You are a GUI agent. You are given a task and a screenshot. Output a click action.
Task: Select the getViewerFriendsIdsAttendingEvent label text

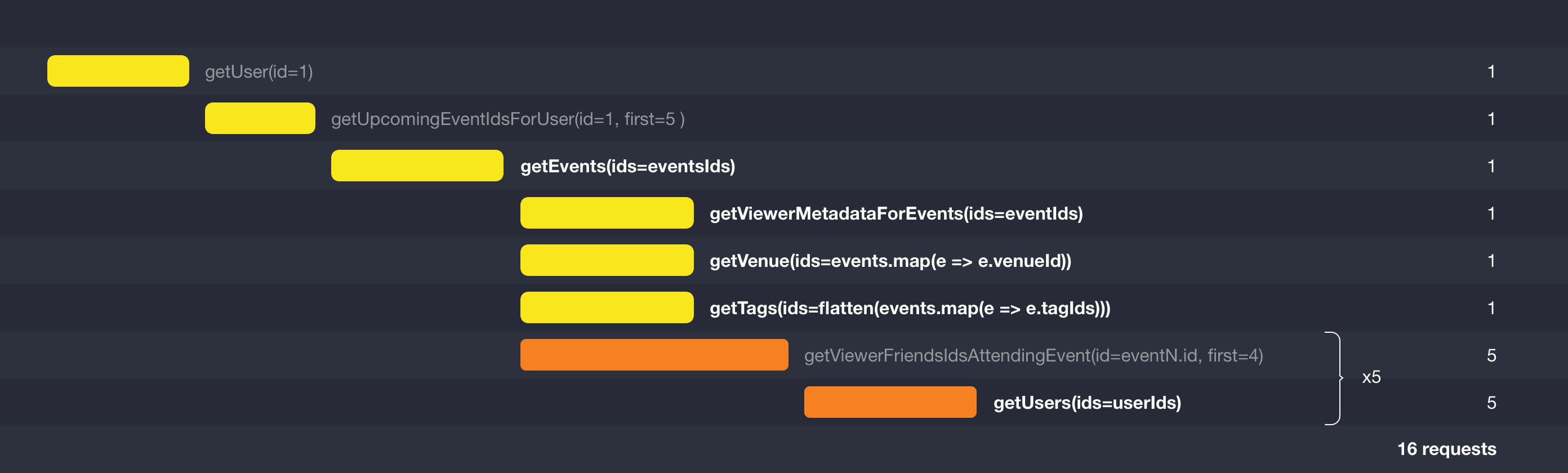click(x=1033, y=355)
